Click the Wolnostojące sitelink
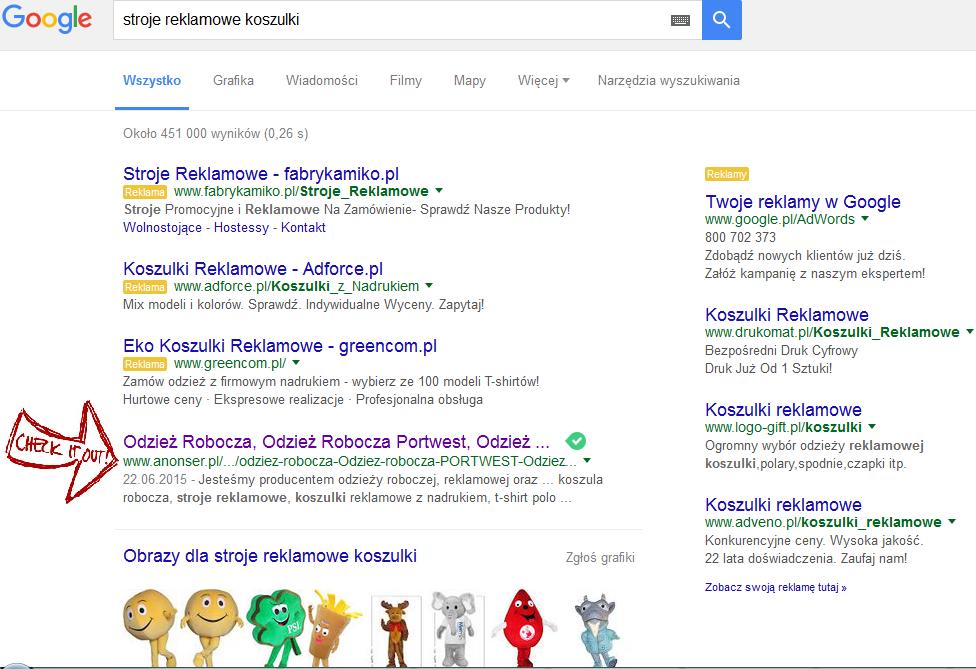The width and height of the screenshot is (976, 669). point(162,227)
